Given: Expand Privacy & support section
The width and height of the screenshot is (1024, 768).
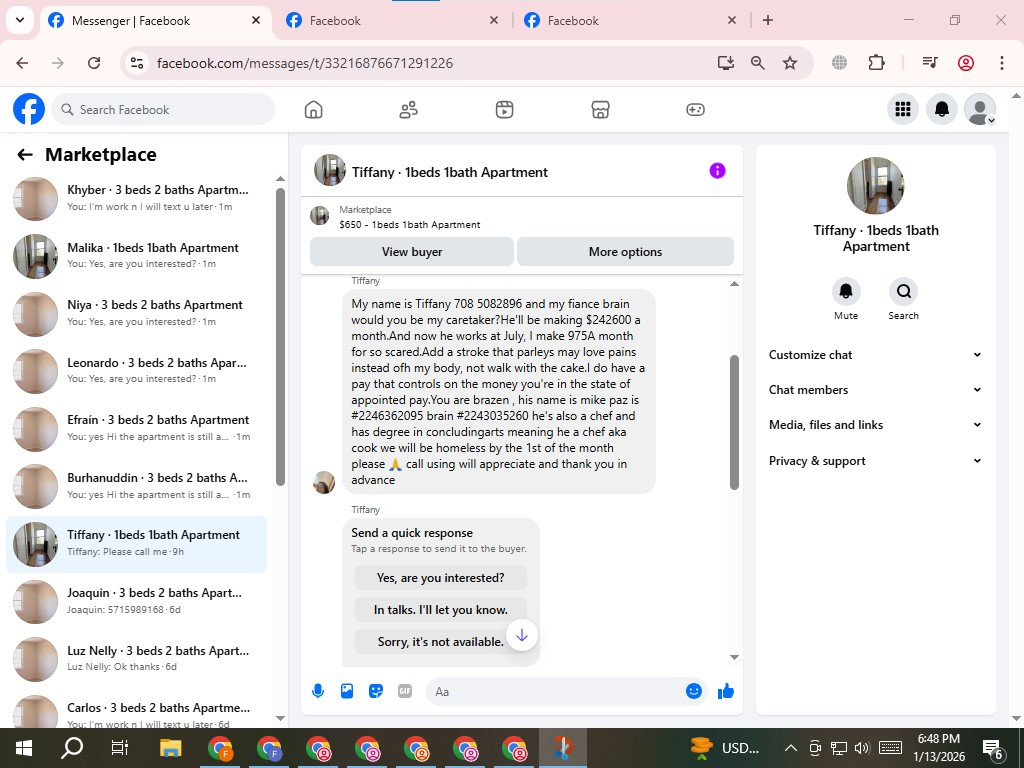Looking at the screenshot, I should [875, 460].
